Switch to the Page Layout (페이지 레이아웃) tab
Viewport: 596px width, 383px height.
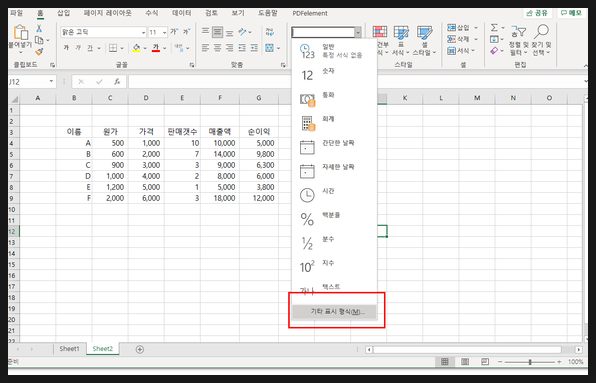108,13
